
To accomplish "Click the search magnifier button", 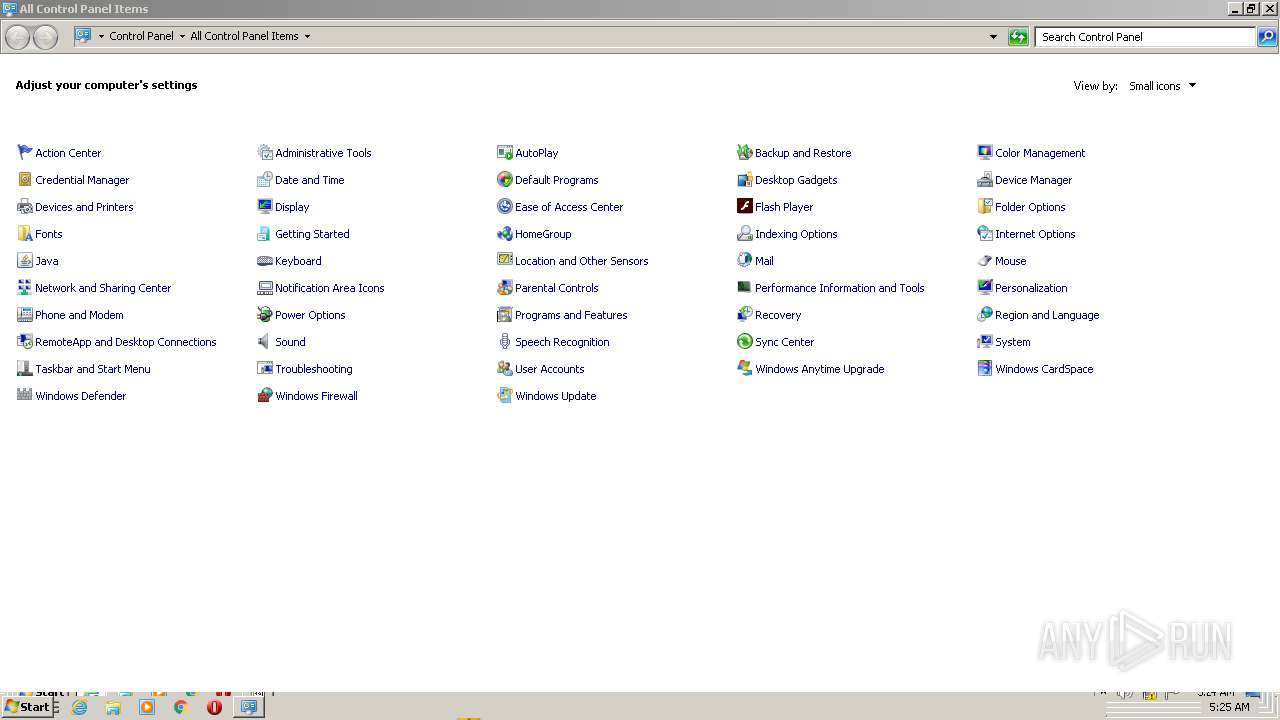I will coord(1267,37).
